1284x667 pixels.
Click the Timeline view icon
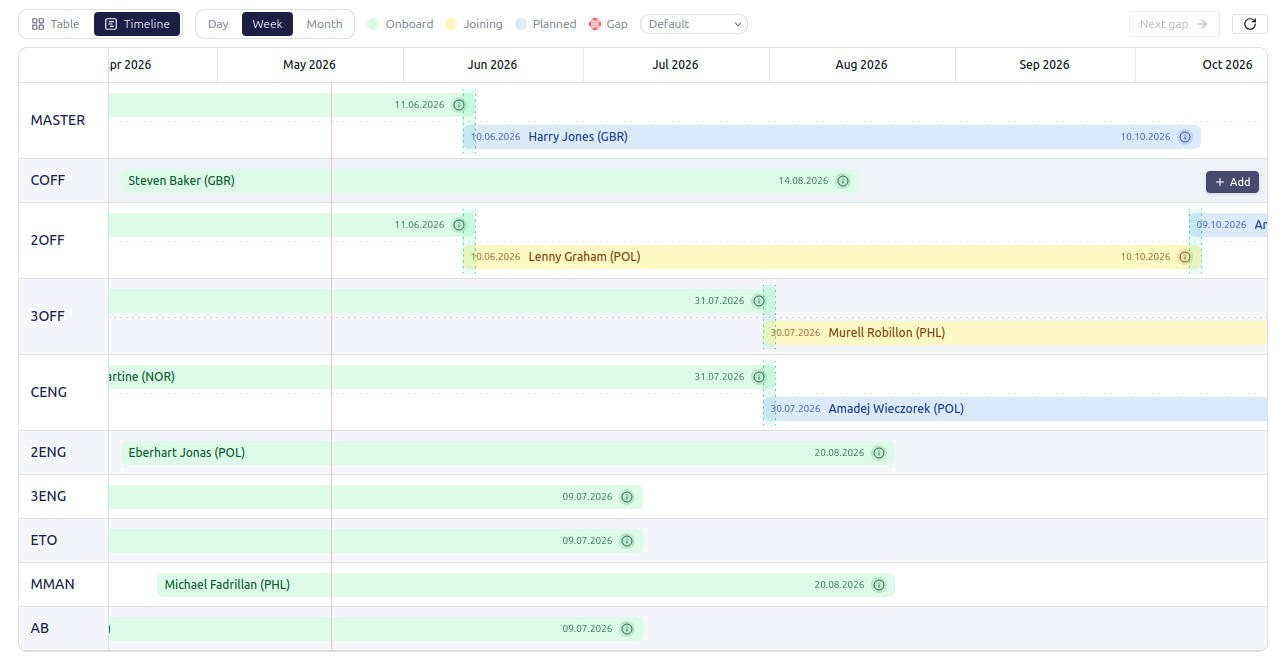tap(111, 24)
